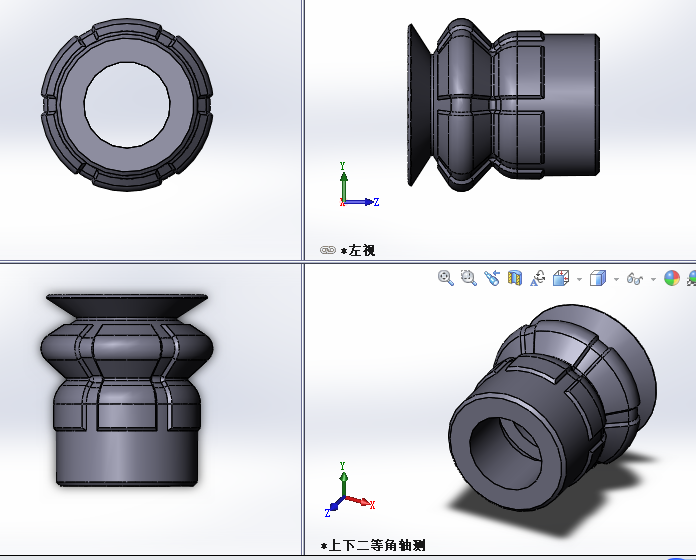The height and width of the screenshot is (560, 696).
Task: Click the Apply Scene icon at toolbar edge
Action: pyautogui.click(x=691, y=278)
